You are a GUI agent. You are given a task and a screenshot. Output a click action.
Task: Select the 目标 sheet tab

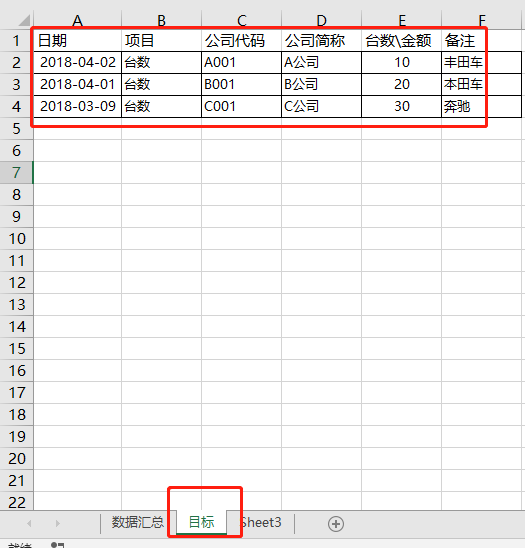click(201, 522)
